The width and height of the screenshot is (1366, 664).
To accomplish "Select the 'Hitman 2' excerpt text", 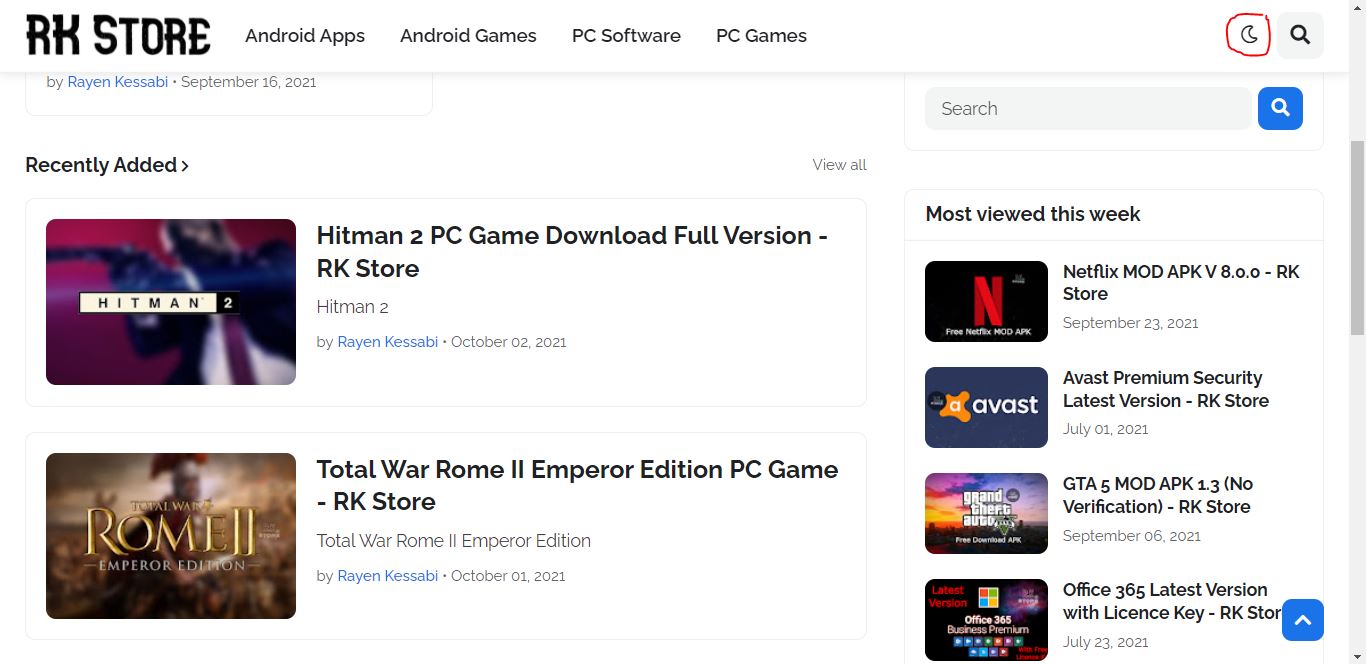I will coord(352,307).
